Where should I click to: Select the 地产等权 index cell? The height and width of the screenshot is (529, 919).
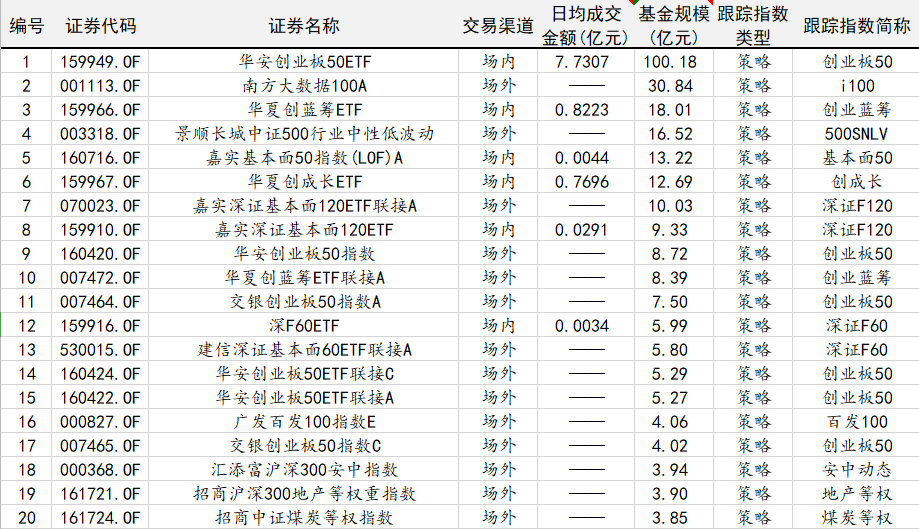[x=856, y=494]
